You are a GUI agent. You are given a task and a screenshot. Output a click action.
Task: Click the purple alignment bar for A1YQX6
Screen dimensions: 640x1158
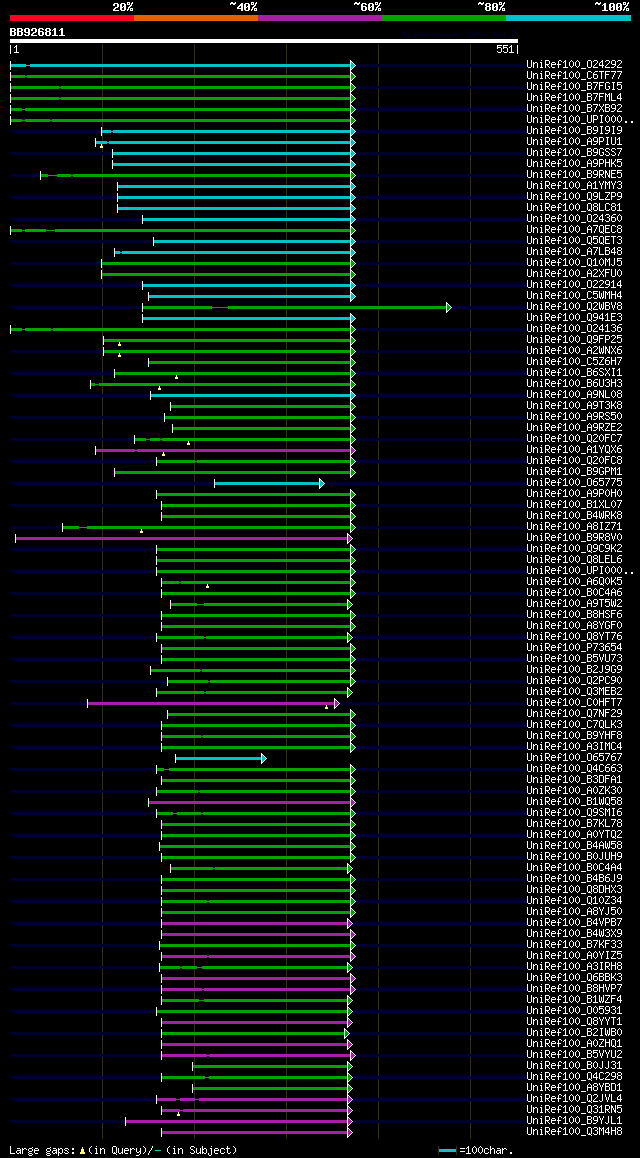225,450
